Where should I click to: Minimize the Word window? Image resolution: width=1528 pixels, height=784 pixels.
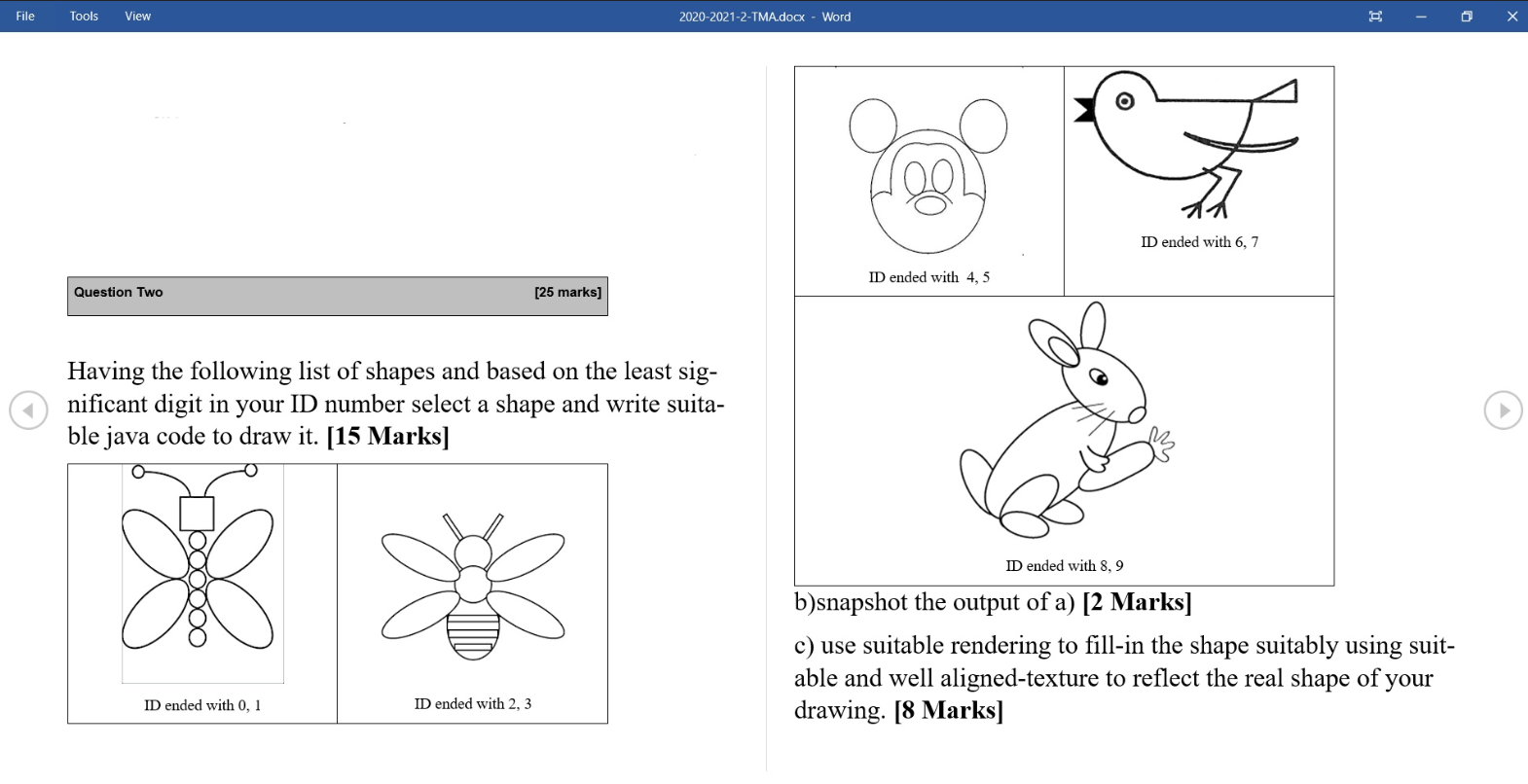1421,17
